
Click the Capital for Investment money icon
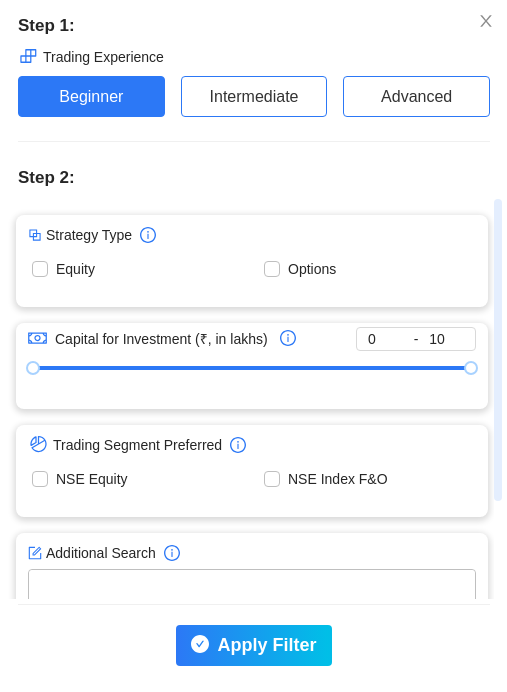pos(38,338)
